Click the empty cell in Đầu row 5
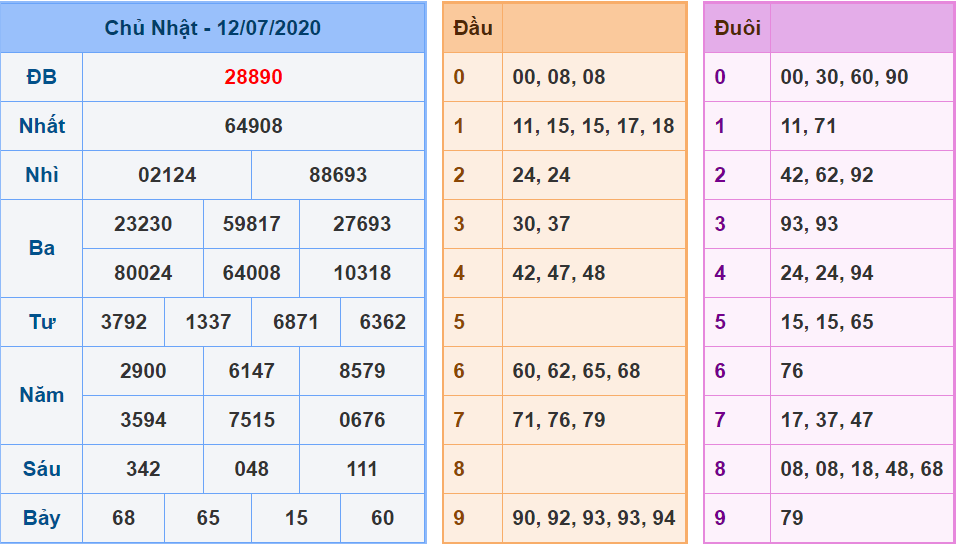The height and width of the screenshot is (544, 956). (593, 322)
